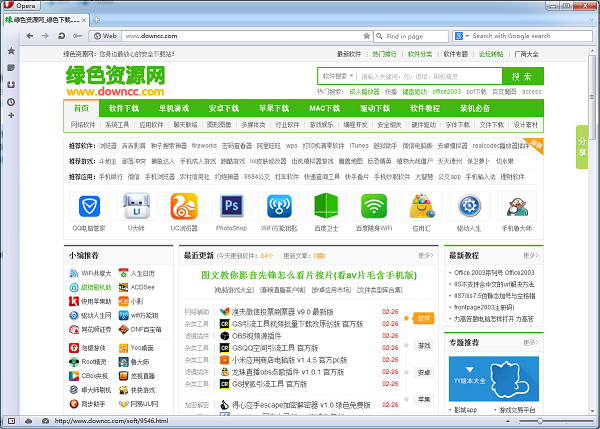Image resolution: width=600 pixels, height=429 pixels.
Task: Click the Forward navigation arrow
Action: click(45, 36)
